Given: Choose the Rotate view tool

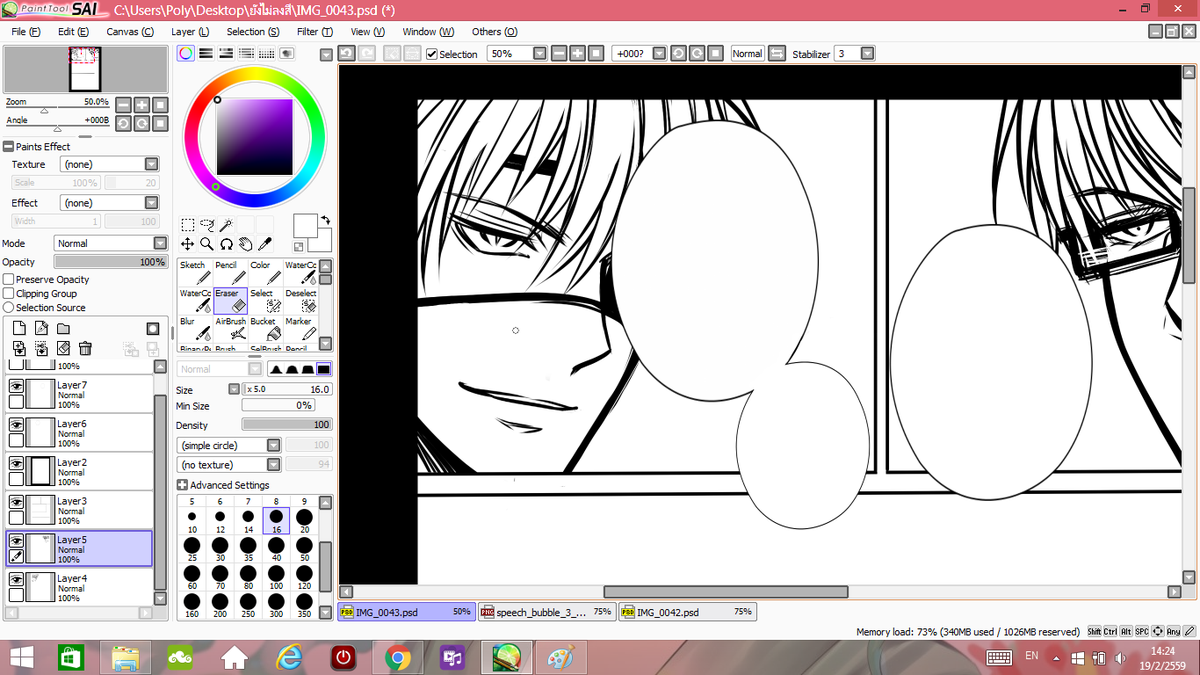Looking at the screenshot, I should click(226, 243).
